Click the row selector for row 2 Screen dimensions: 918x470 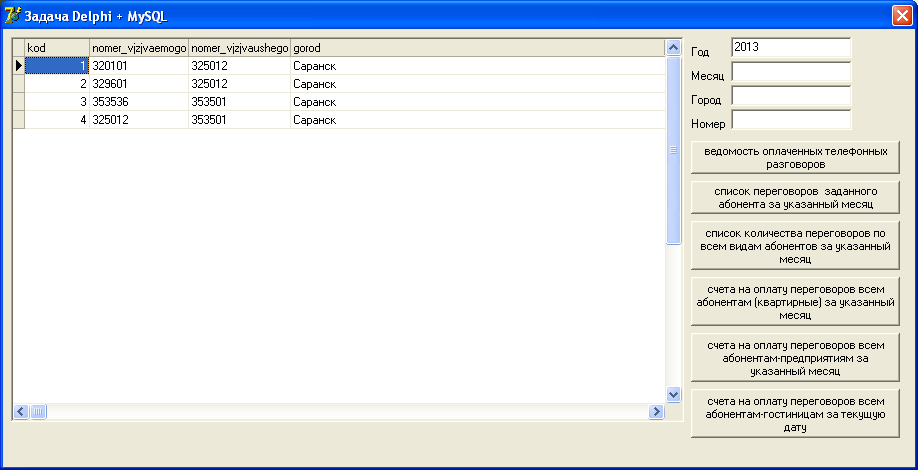(19, 84)
